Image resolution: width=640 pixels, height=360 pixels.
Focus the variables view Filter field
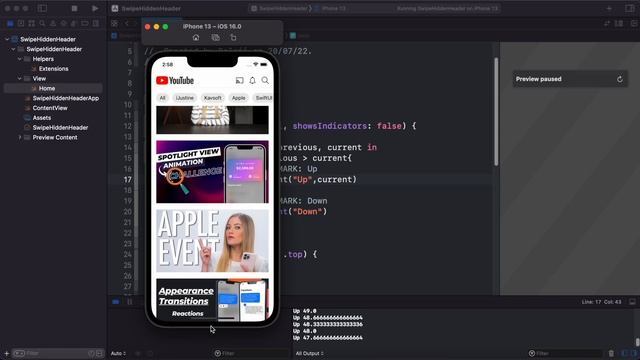[x=251, y=353]
